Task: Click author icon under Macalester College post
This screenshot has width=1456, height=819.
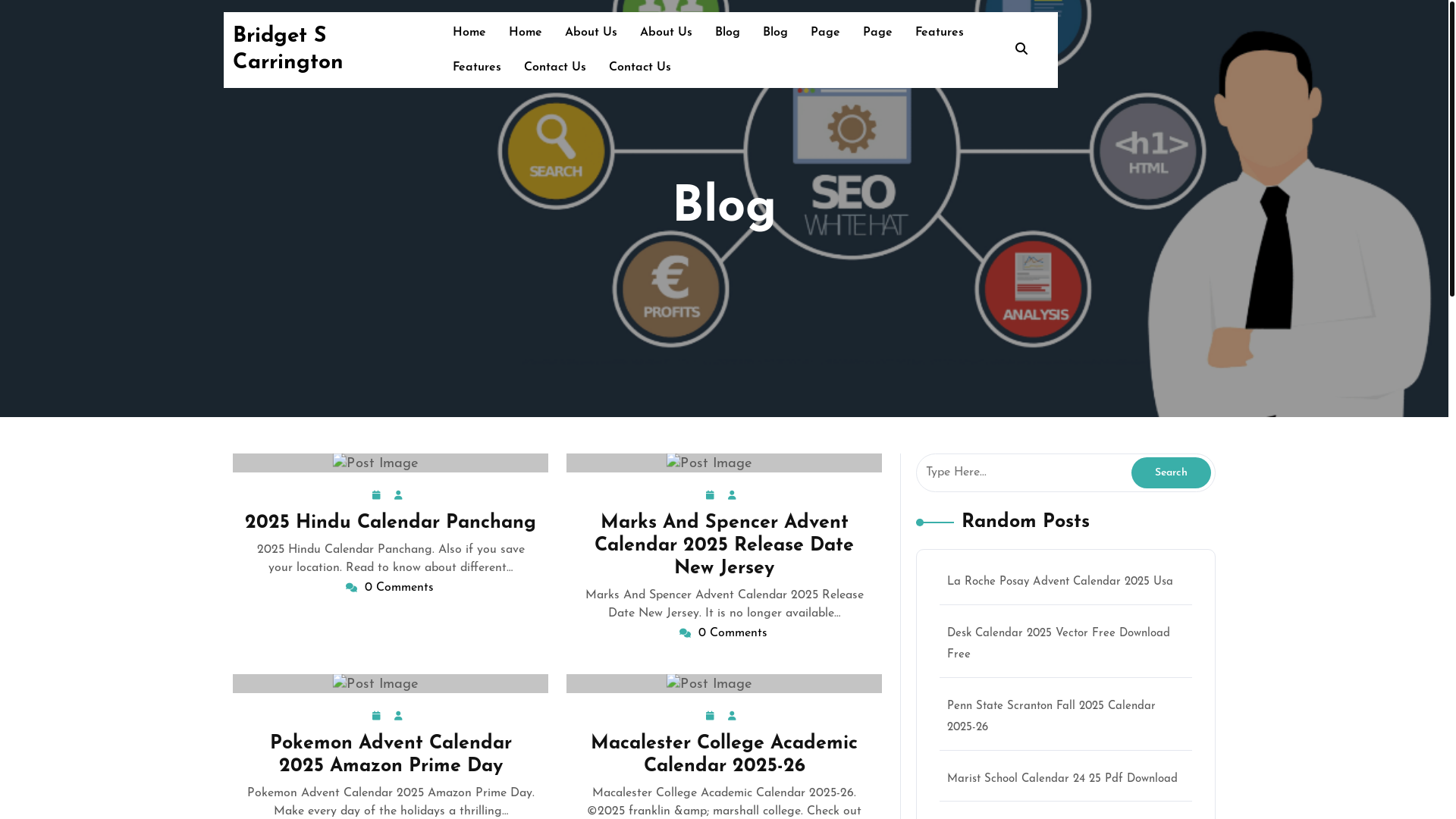Action: pyautogui.click(x=732, y=716)
